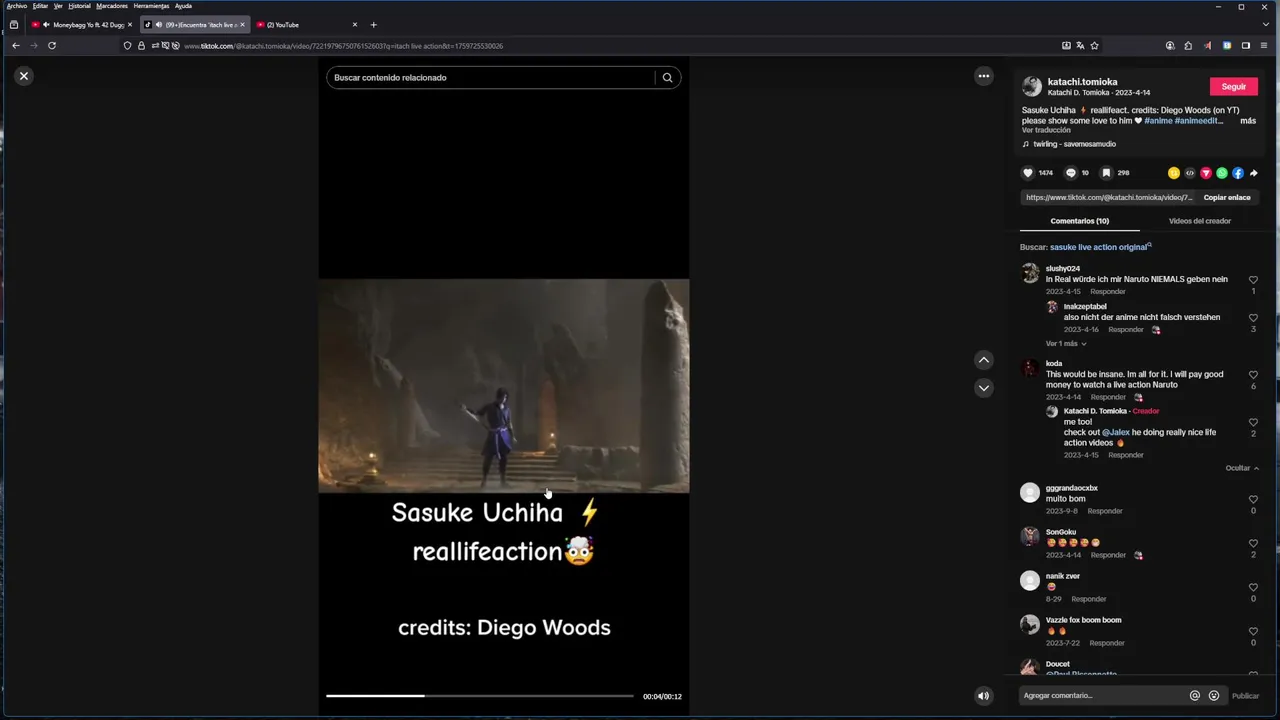Switch to Moneybagg Yo browser tab
The image size is (1280, 720).
[82, 25]
